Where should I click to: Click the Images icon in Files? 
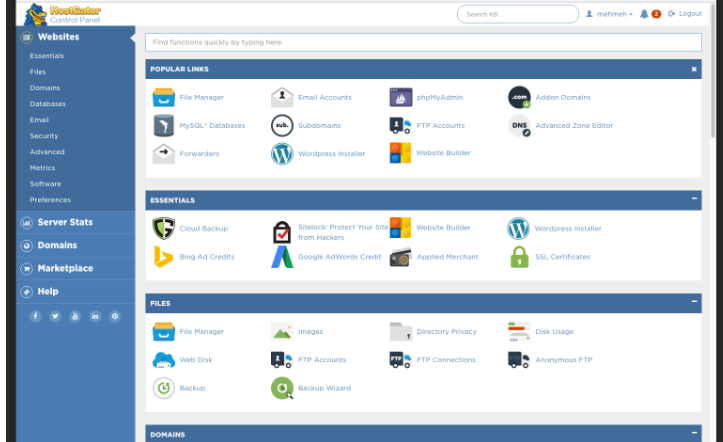(x=282, y=331)
